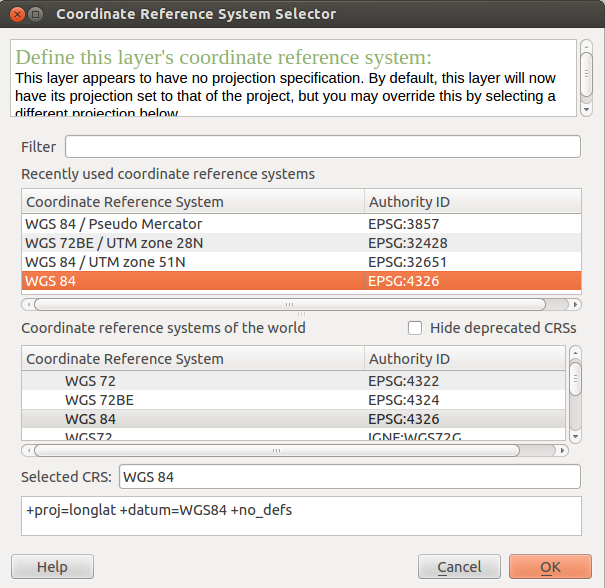Sort world list by Coordinate Reference System header
The width and height of the screenshot is (605, 588).
coord(193,359)
